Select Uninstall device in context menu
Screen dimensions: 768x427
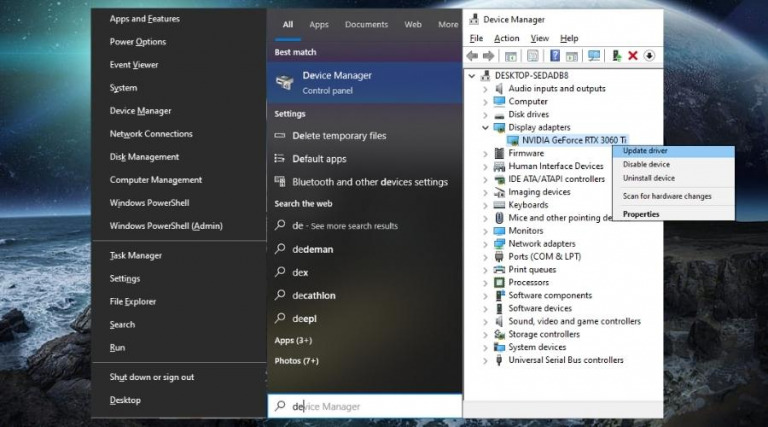pyautogui.click(x=649, y=178)
